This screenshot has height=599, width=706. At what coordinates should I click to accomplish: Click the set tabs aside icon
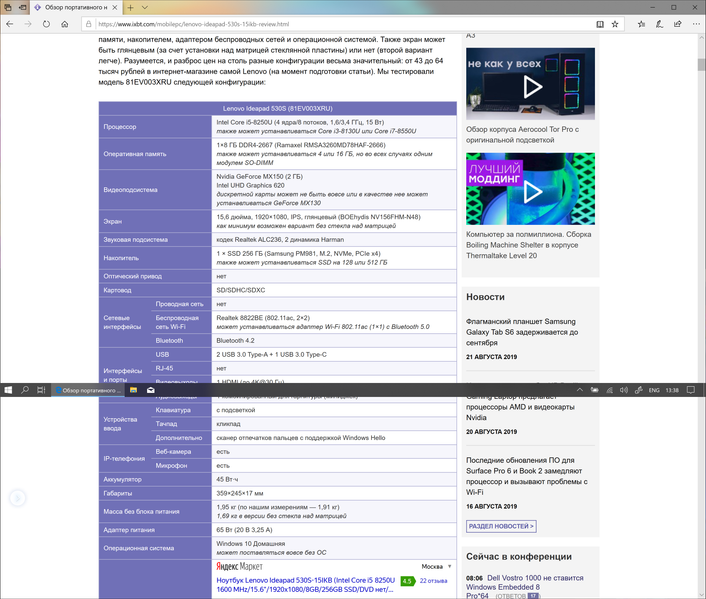(23, 8)
